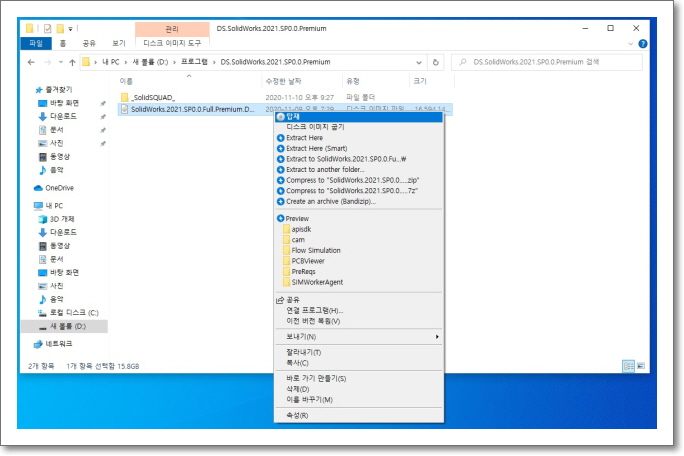Switch to the 보기 ribbon tab
Screen dimensions: 684x456
click(118, 43)
